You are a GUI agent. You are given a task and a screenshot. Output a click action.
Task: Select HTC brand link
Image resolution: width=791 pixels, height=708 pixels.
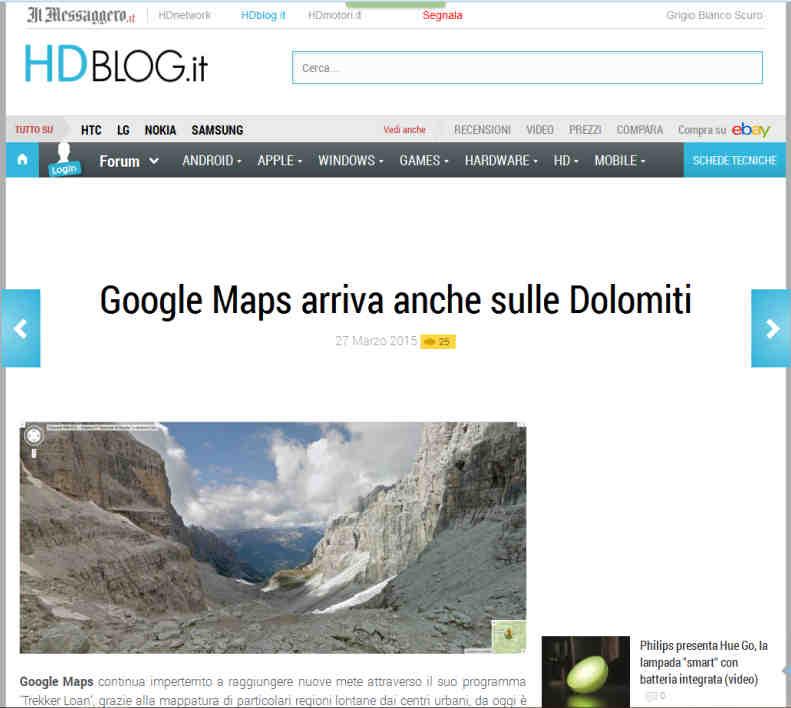91,130
